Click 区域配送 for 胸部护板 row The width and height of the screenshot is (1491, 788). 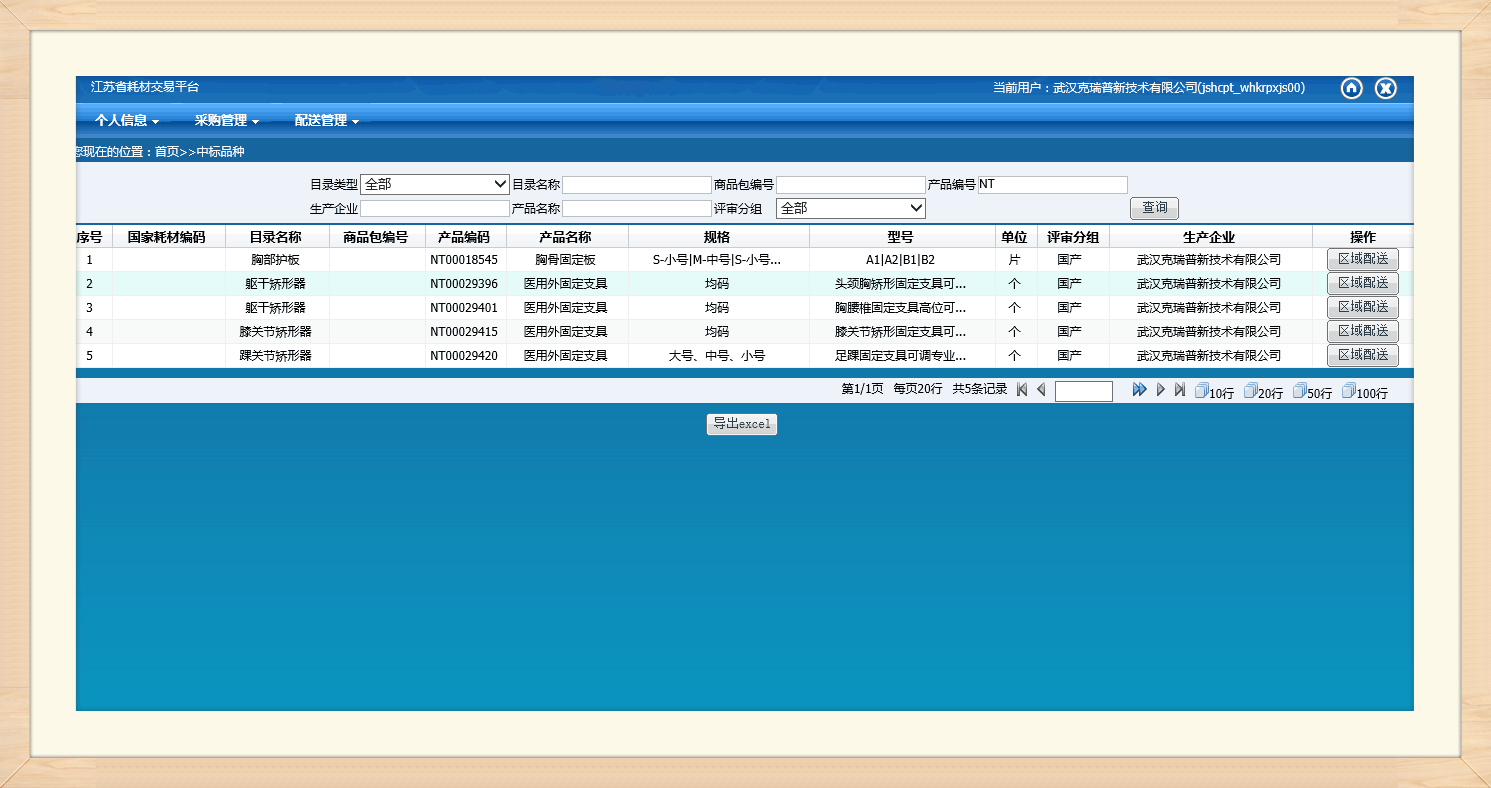tap(1362, 259)
